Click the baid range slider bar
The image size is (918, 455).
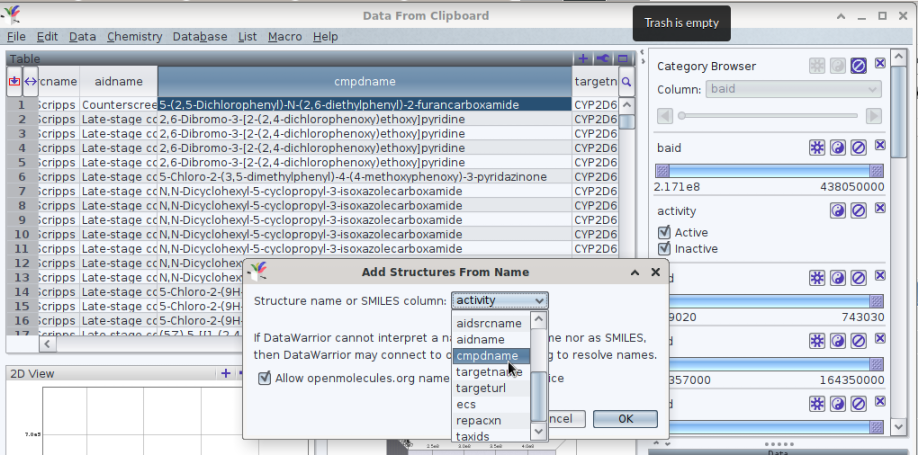point(768,170)
